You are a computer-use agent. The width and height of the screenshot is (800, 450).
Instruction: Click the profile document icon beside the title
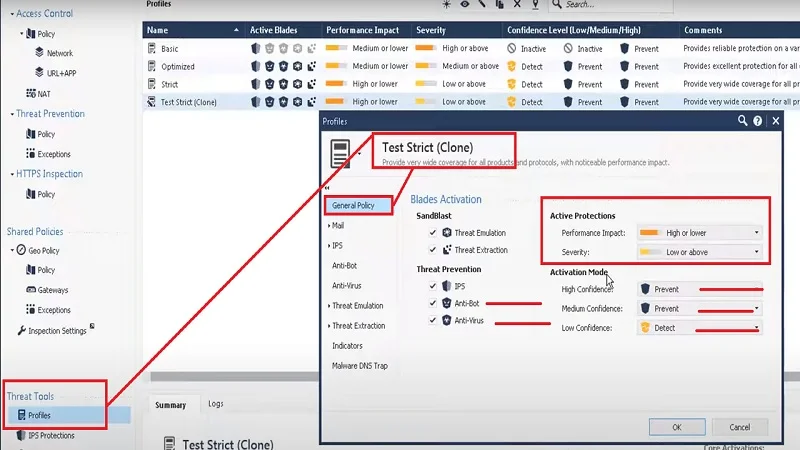340,153
